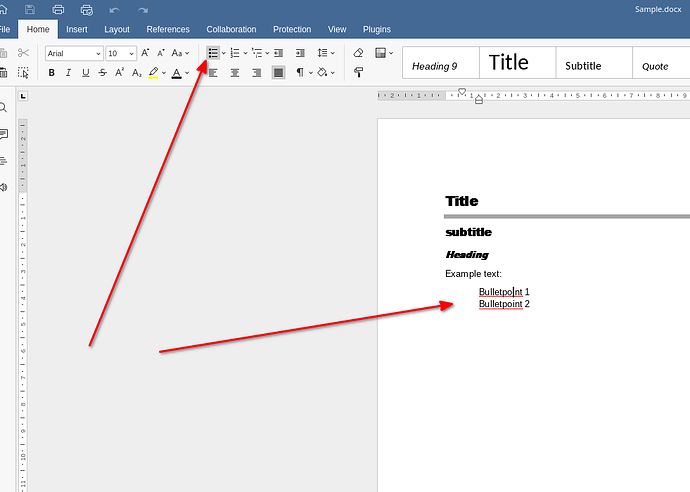Screen dimensions: 690x492
Task: Align the text right
Action: [x=257, y=73]
